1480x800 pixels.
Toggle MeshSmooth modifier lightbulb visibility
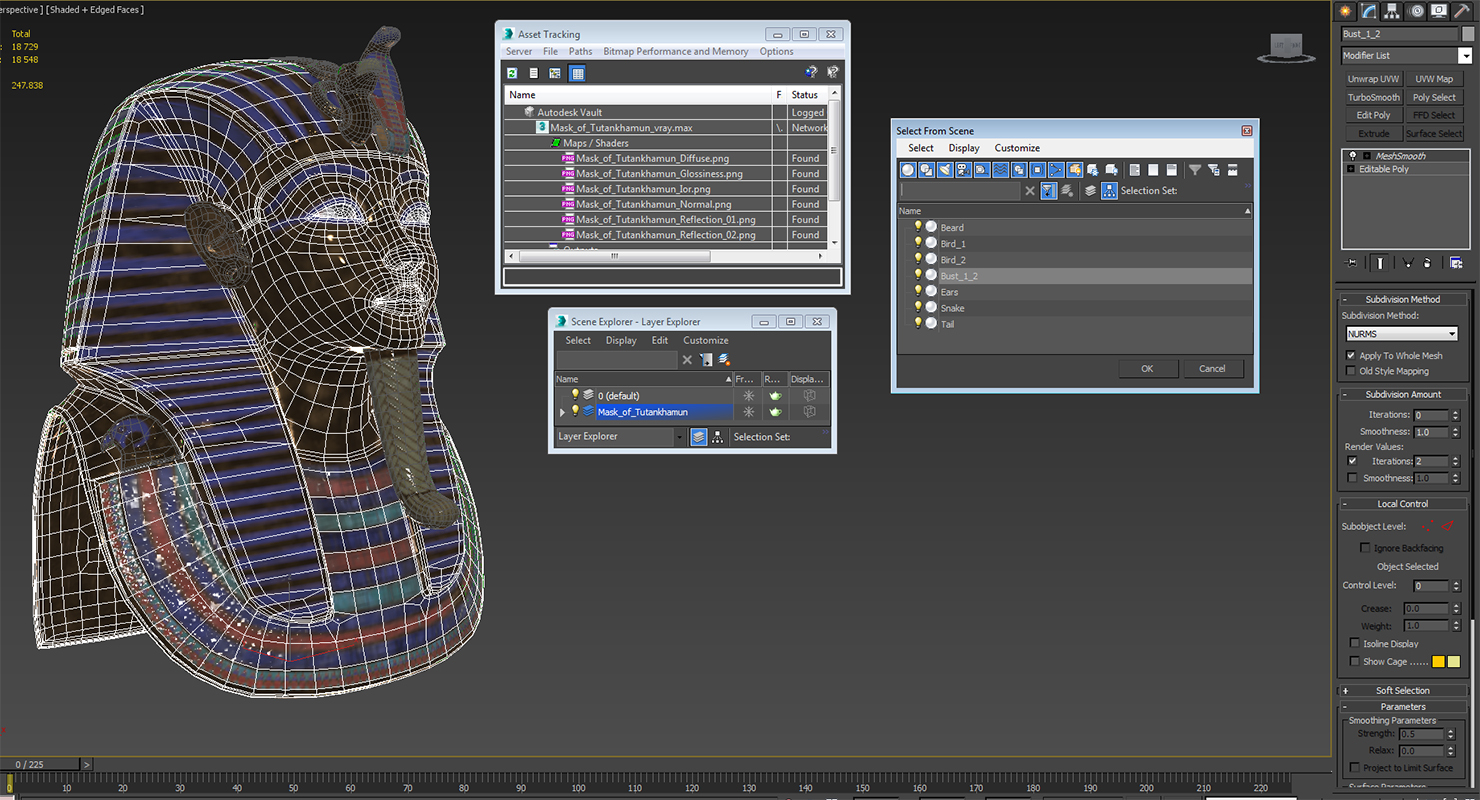tap(1353, 156)
